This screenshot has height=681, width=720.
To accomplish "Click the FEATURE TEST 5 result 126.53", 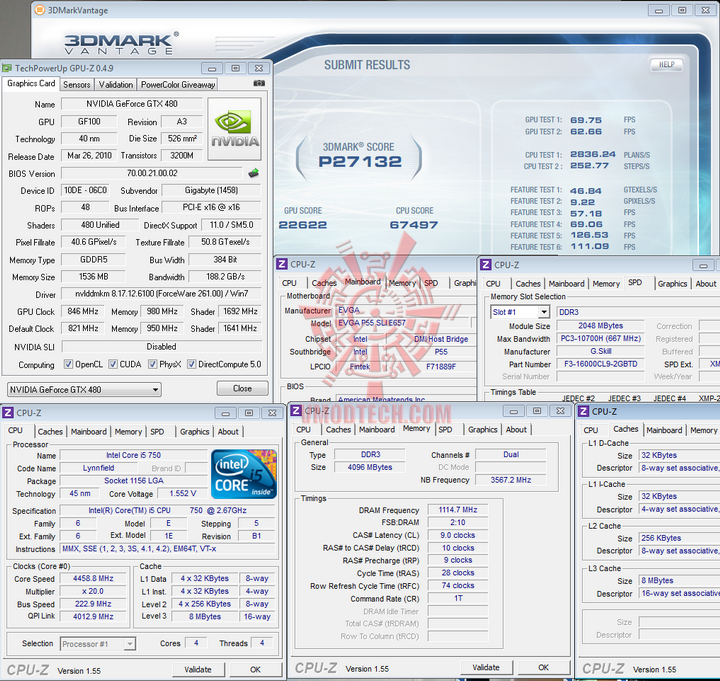I will coord(589,235).
